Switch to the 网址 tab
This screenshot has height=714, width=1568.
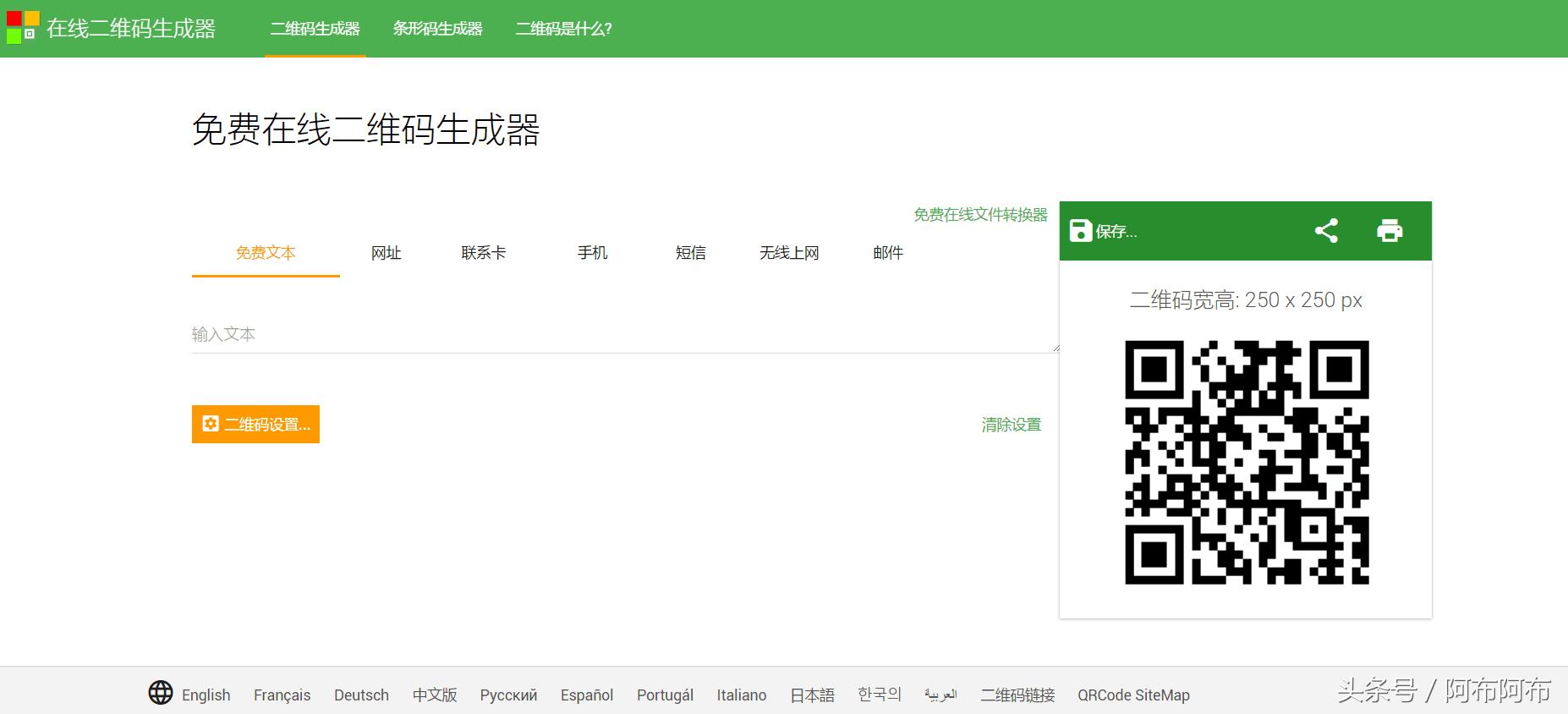click(387, 253)
